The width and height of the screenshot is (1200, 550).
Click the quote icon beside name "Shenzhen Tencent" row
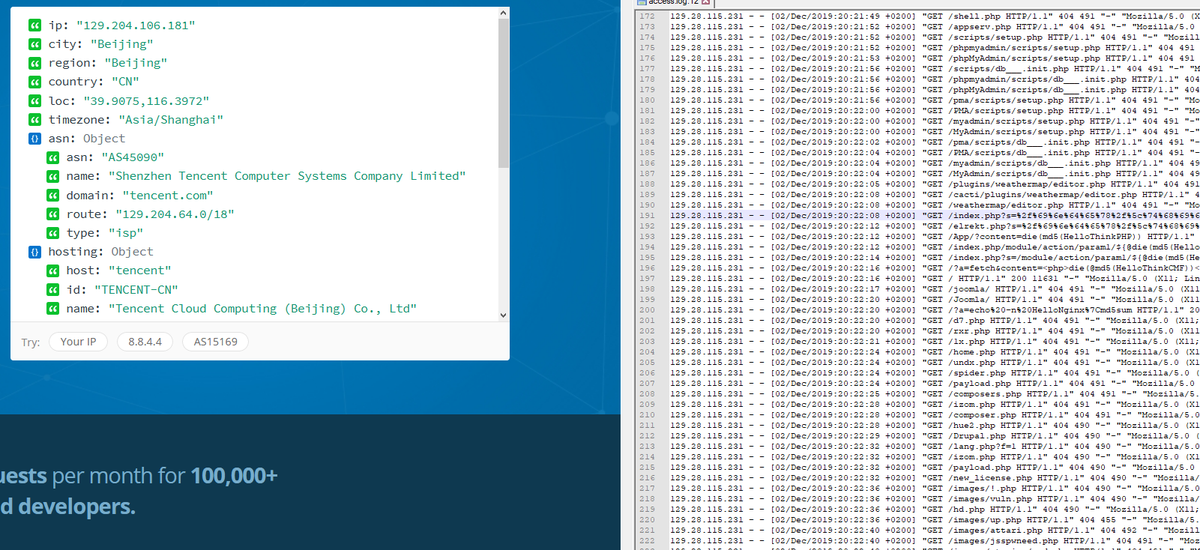(53, 176)
